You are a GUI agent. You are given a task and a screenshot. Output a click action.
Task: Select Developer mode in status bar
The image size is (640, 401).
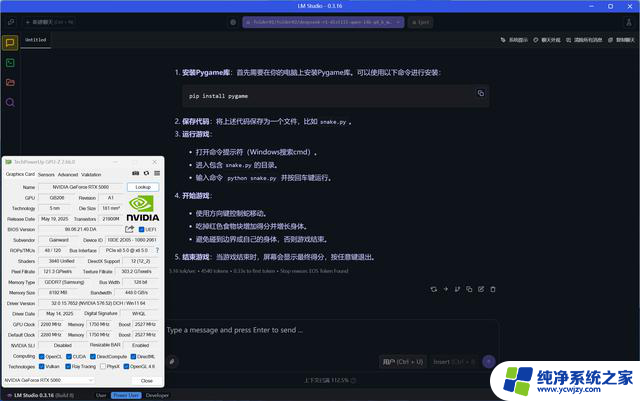[x=157, y=395]
